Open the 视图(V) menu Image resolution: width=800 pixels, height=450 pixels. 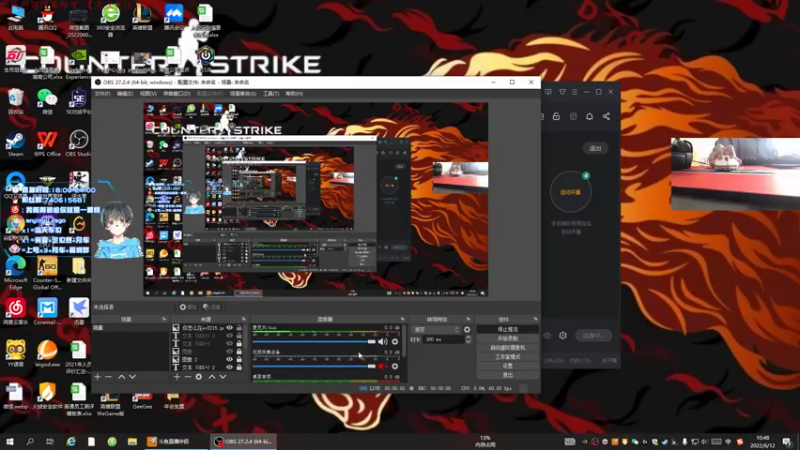click(x=148, y=94)
